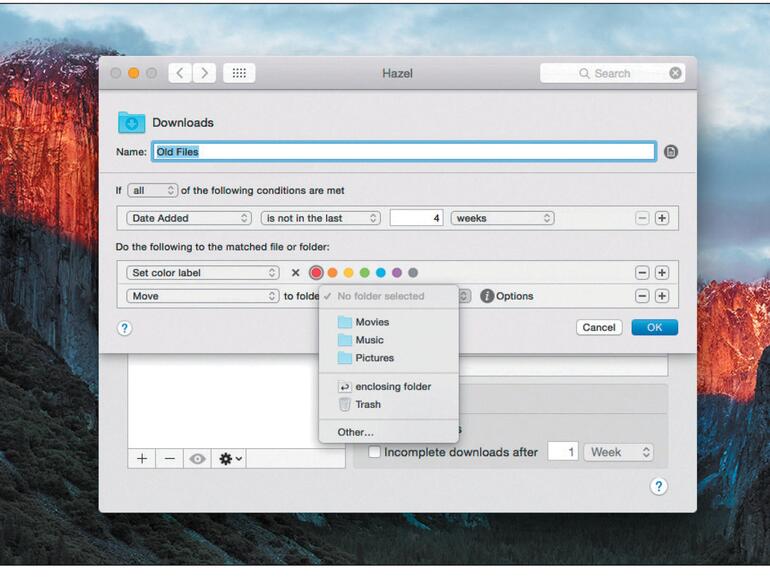
Task: Clear color label with the X mark
Action: pos(296,273)
